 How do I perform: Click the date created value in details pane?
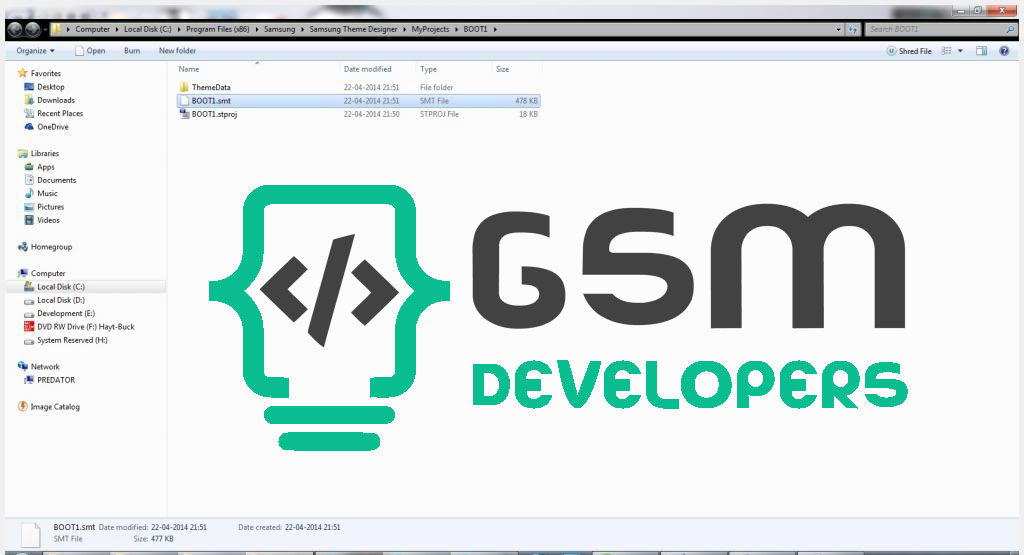(313, 528)
